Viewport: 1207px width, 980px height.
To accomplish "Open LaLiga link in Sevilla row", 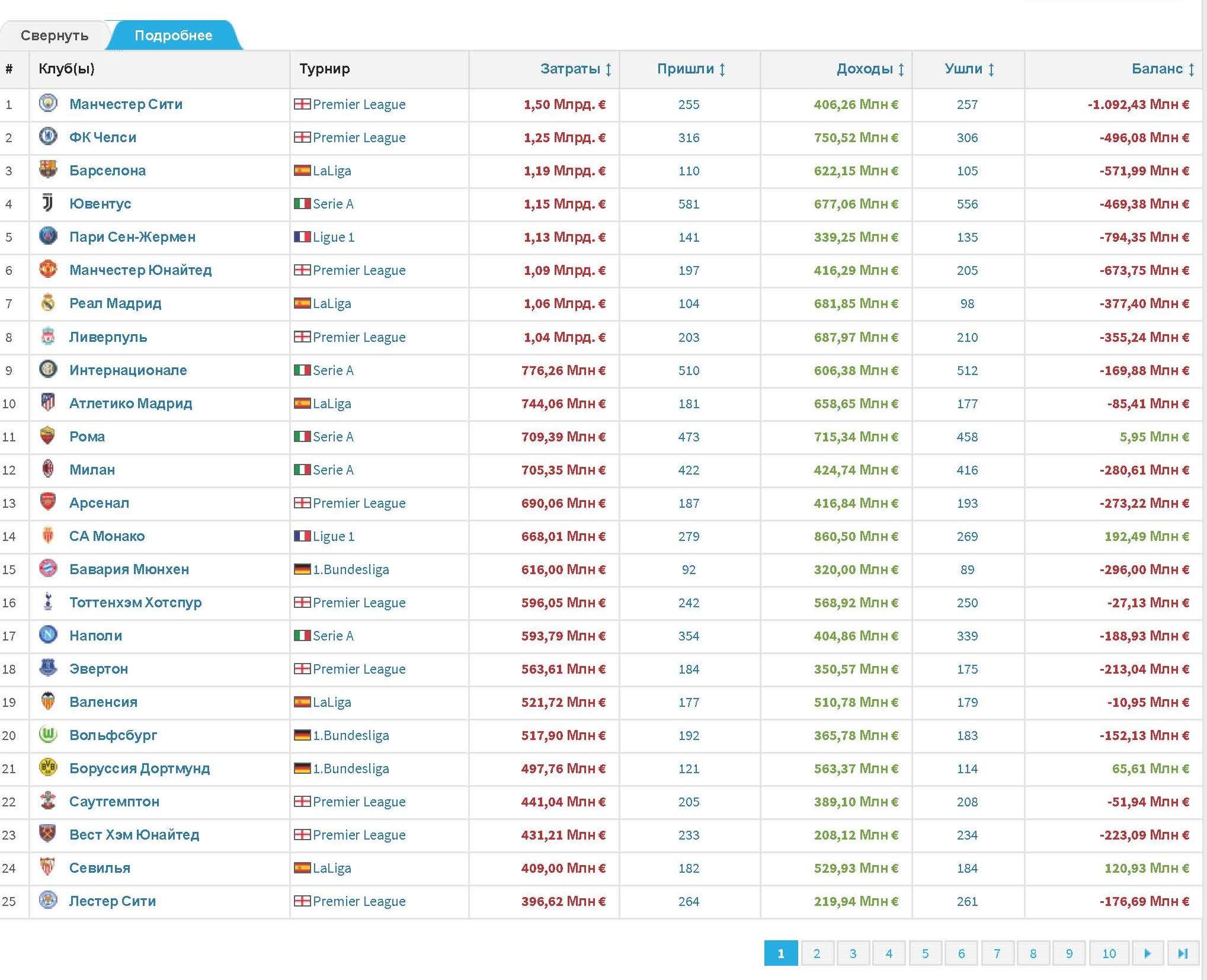I will (x=332, y=868).
